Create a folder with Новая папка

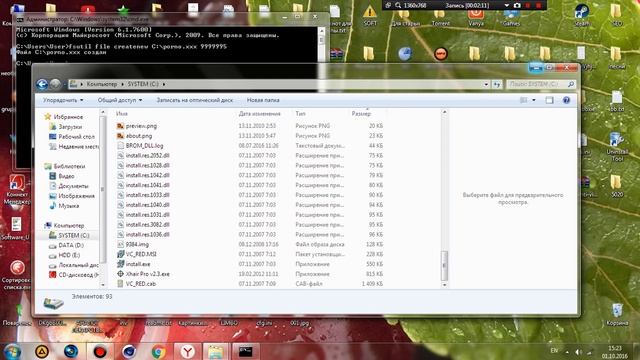pos(263,100)
